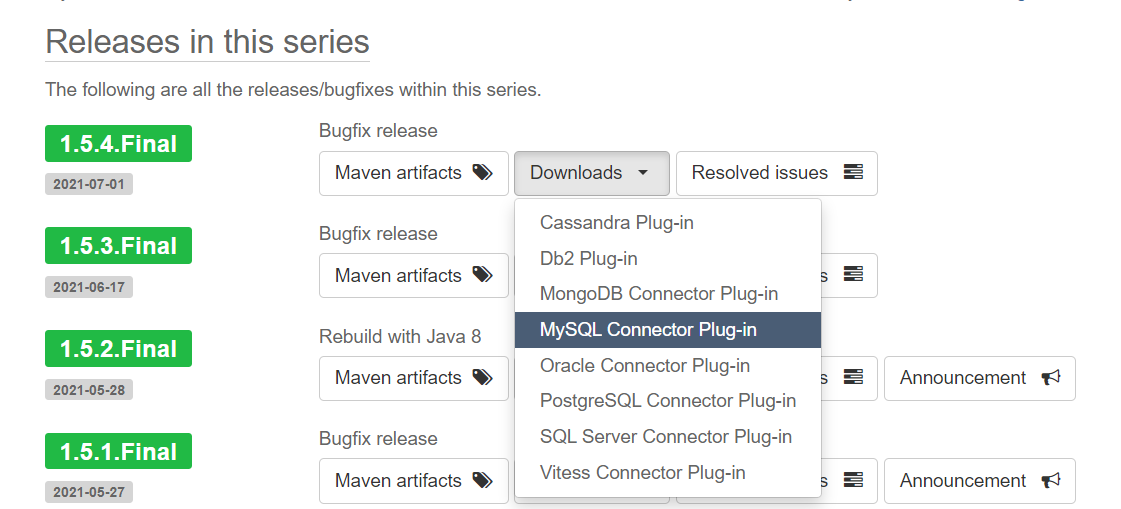Open Resolved issues for 1.5.4.Final
This screenshot has height=509, width=1121.
776,173
